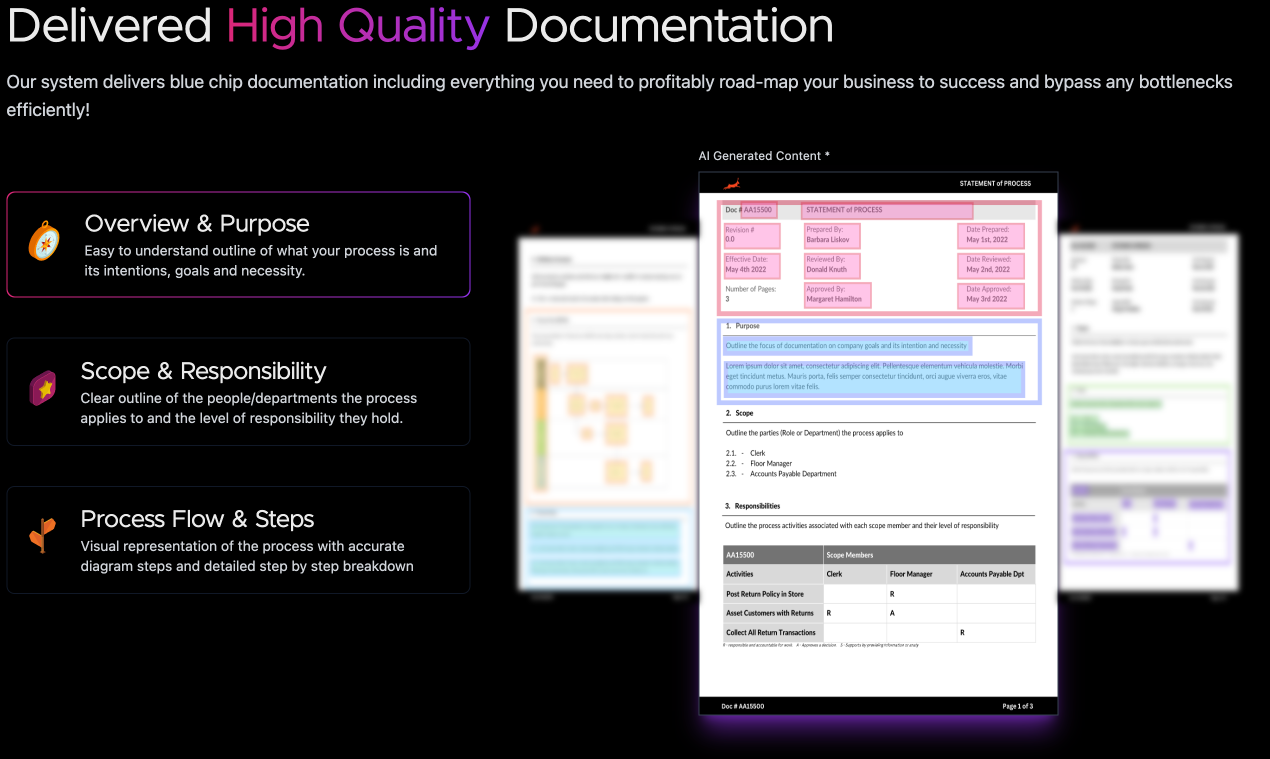Click the Prepared By Barbara Liskov box
1270x759 pixels.
(831, 236)
